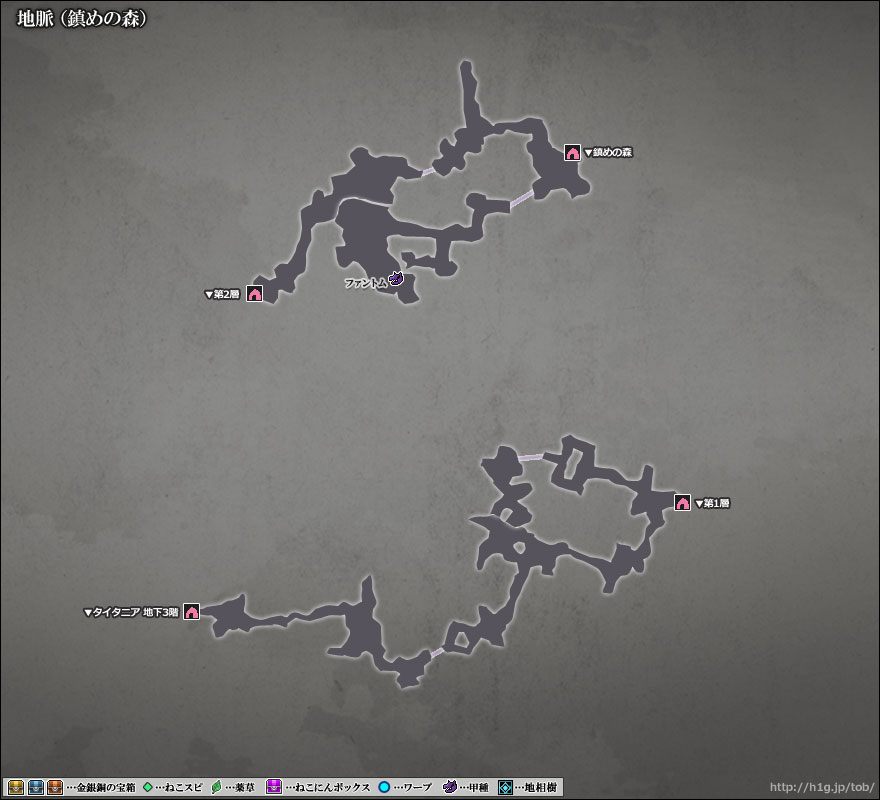This screenshot has width=880, height=800.
Task: Click the 薬草 leaf icon in legend
Action: click(217, 787)
